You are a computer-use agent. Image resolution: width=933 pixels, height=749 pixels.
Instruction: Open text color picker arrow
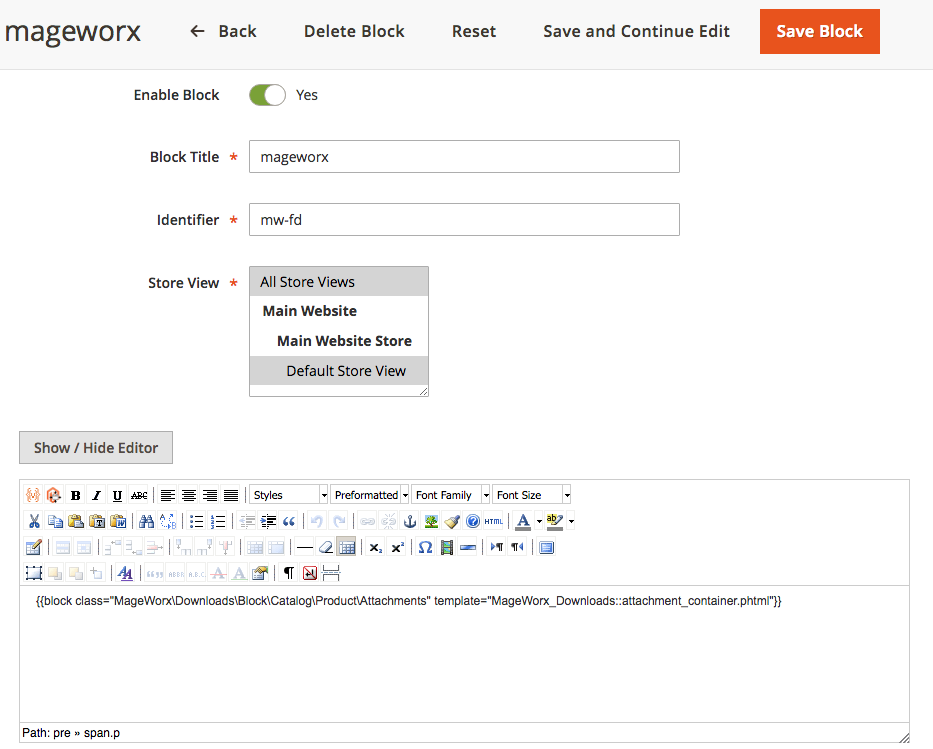pyautogui.click(x=539, y=521)
